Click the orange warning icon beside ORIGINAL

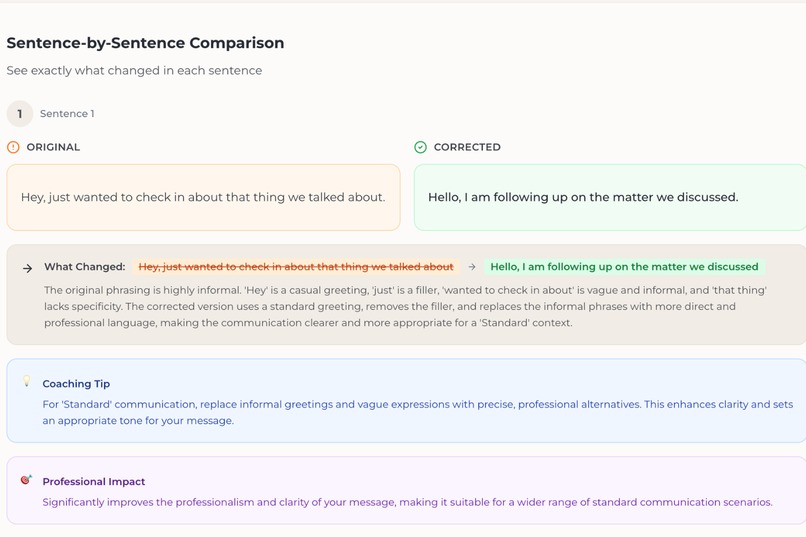point(13,147)
